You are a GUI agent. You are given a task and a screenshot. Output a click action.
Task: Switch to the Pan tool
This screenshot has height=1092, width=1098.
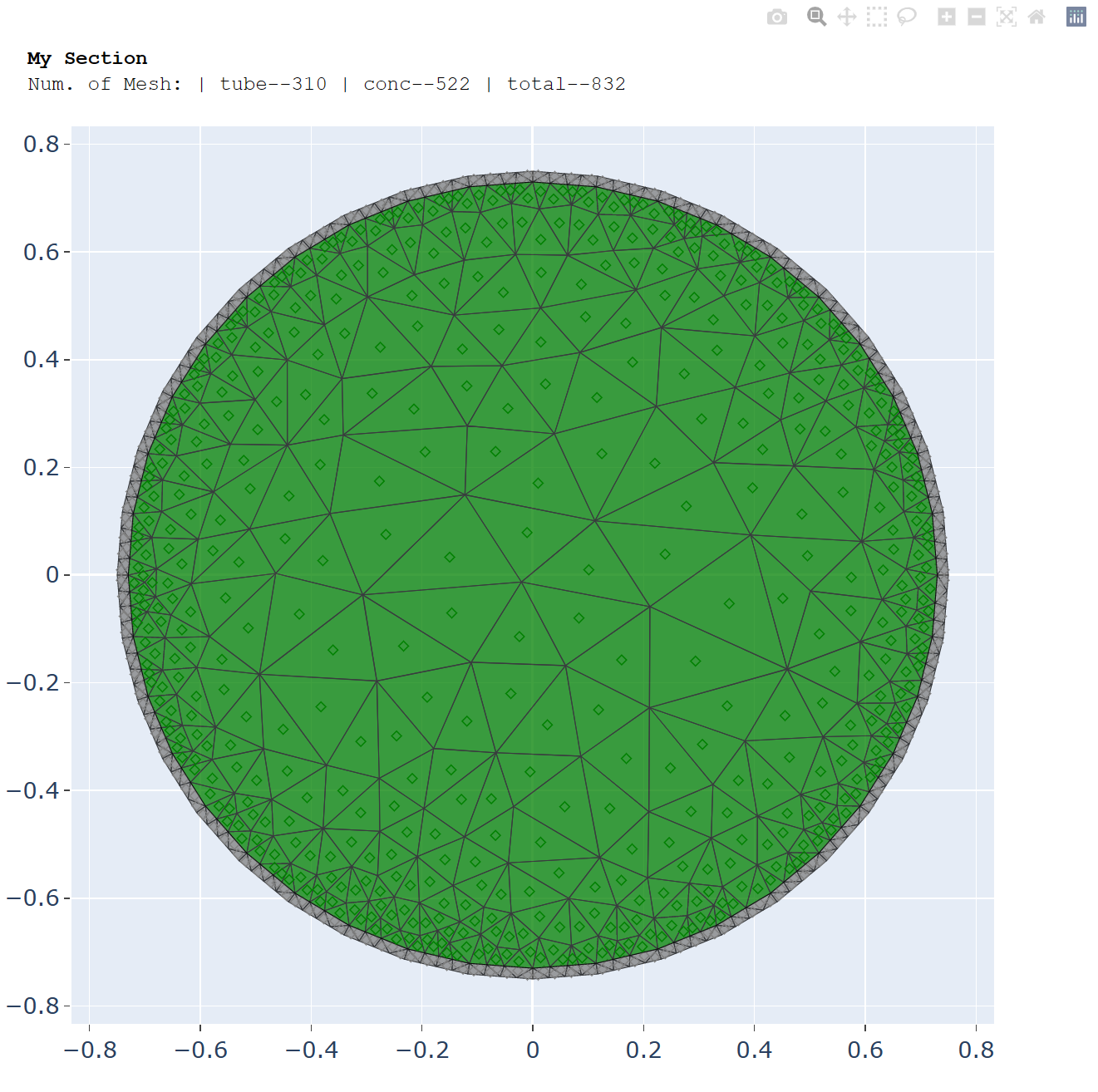846,17
